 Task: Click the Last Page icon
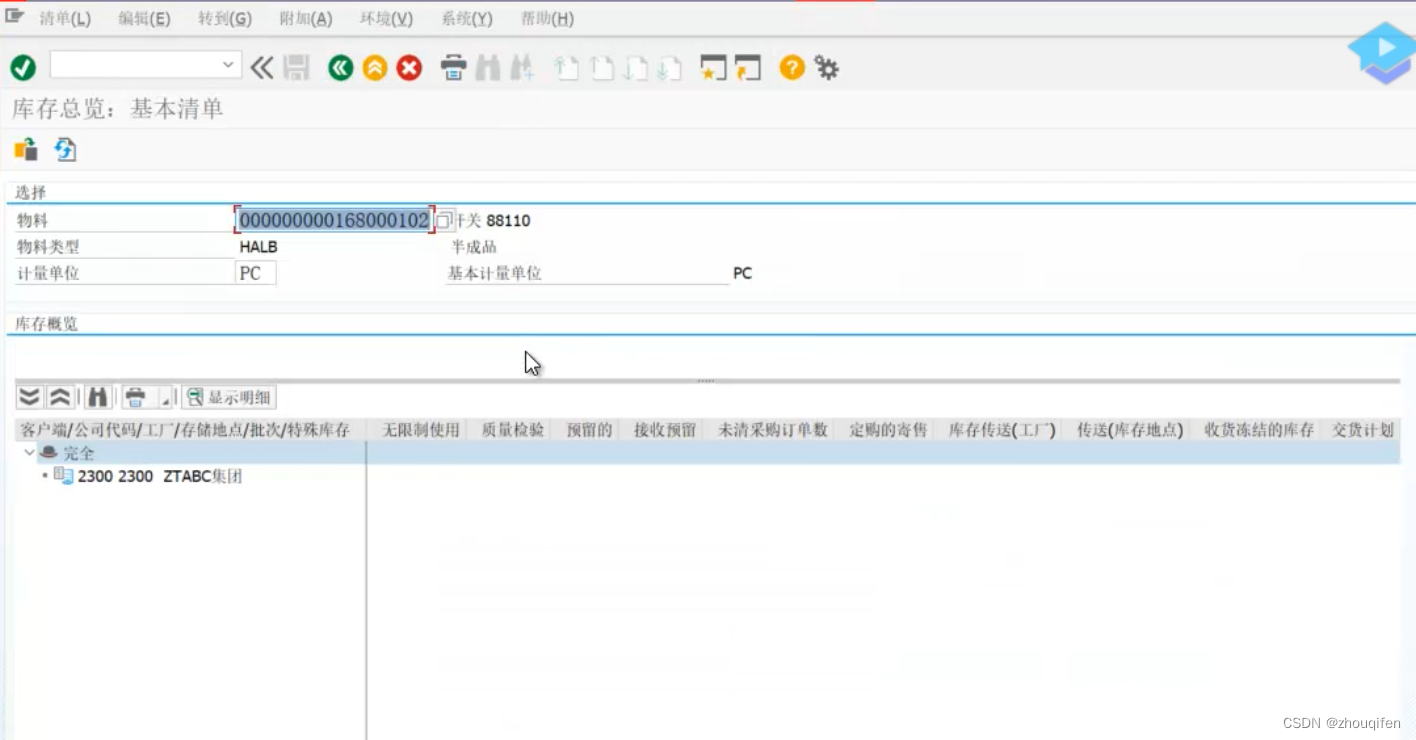[669, 68]
